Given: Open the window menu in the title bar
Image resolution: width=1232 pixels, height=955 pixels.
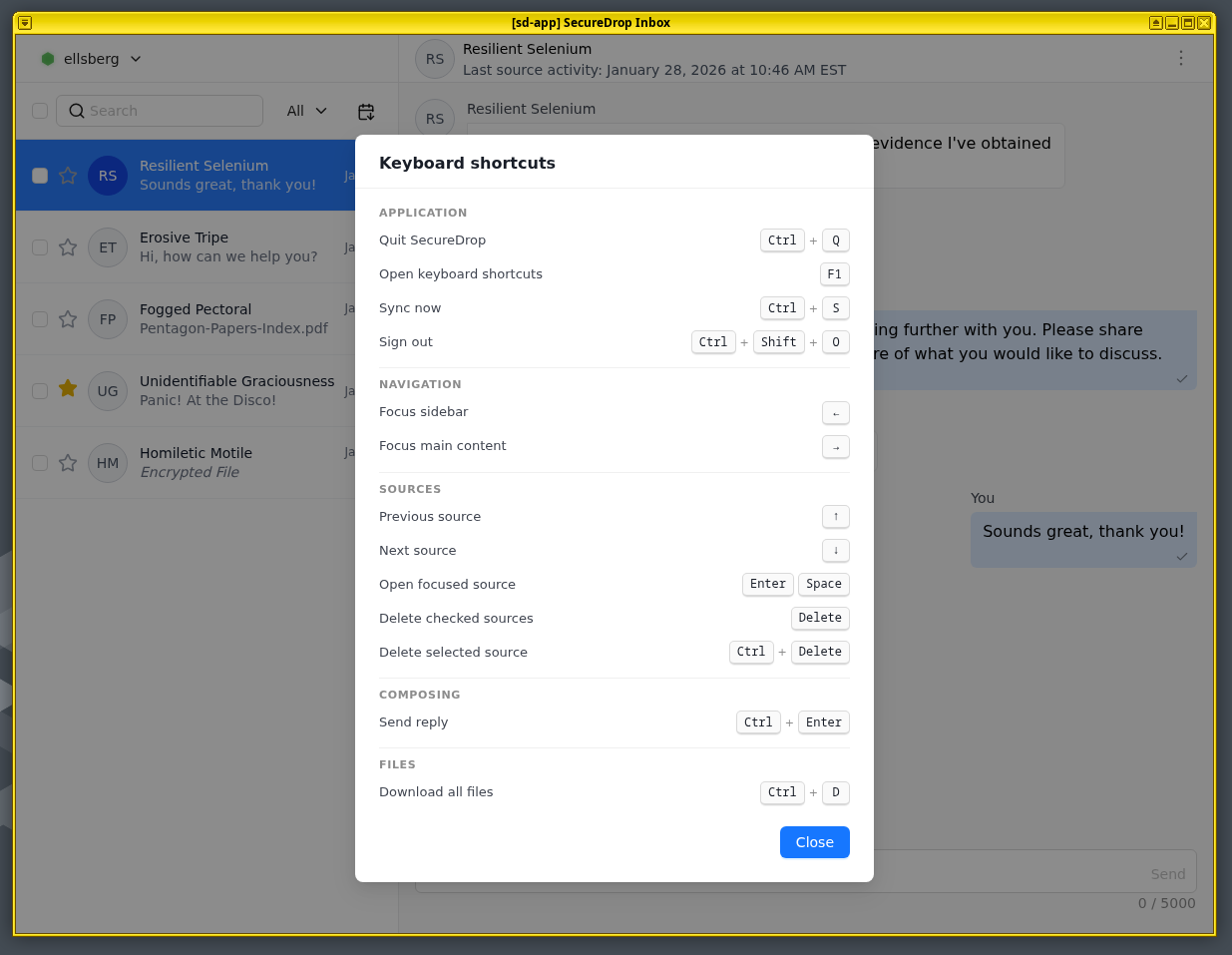Looking at the screenshot, I should (24, 22).
